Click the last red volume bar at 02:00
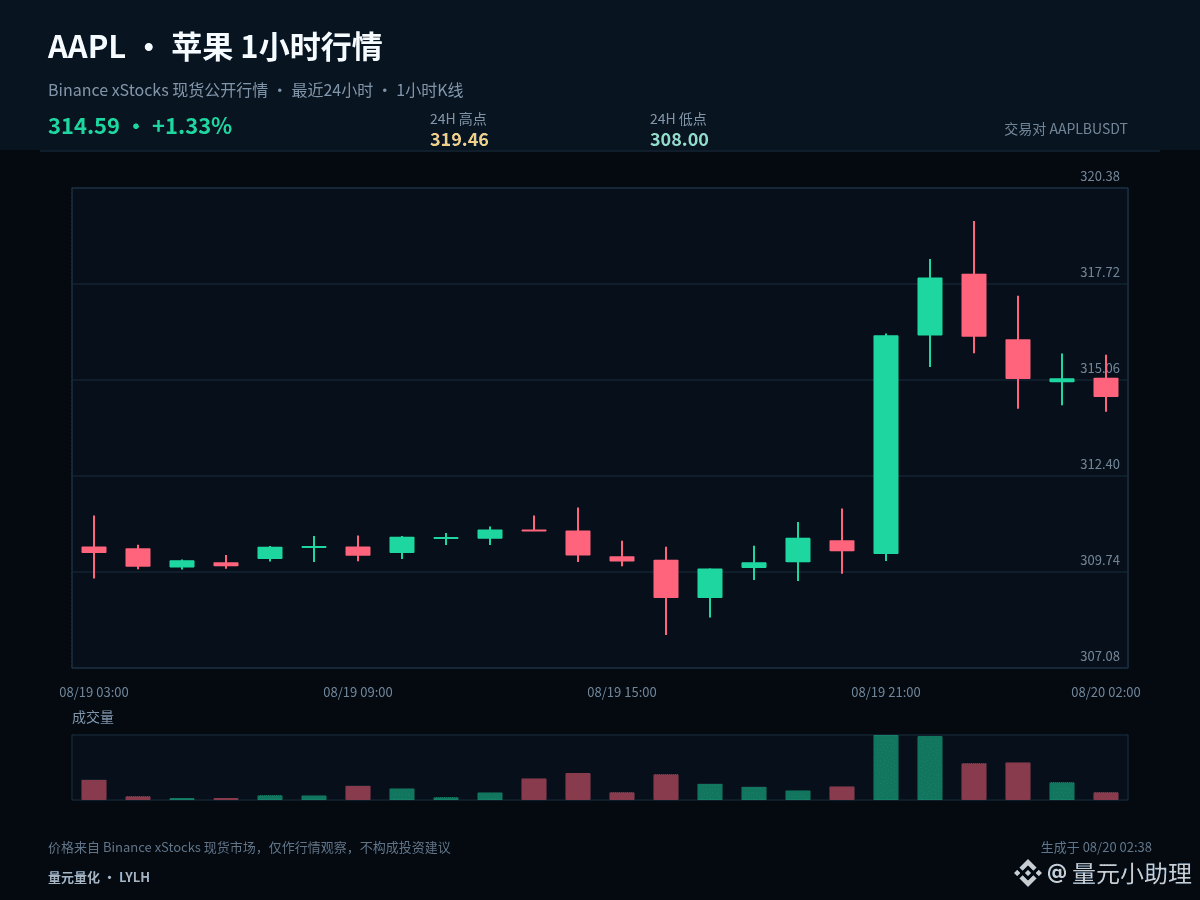The width and height of the screenshot is (1200, 900). (x=1106, y=796)
